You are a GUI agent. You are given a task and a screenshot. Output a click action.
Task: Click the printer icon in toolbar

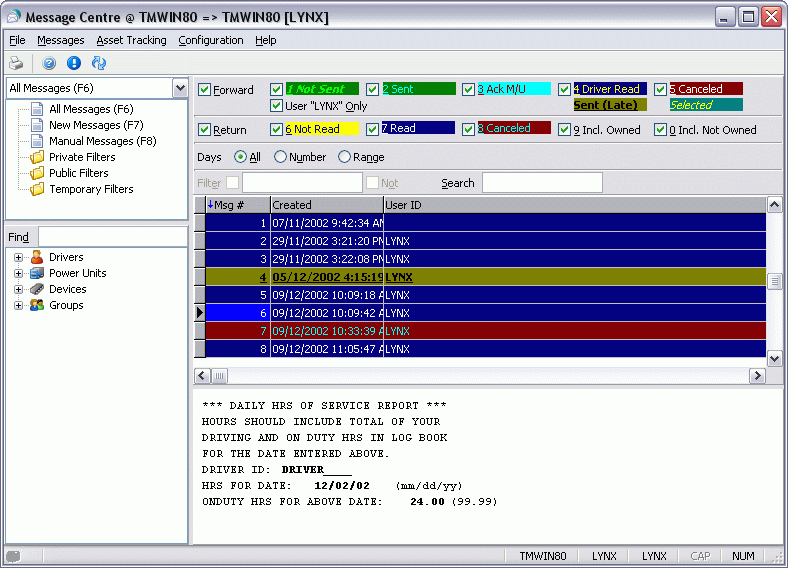[x=16, y=63]
